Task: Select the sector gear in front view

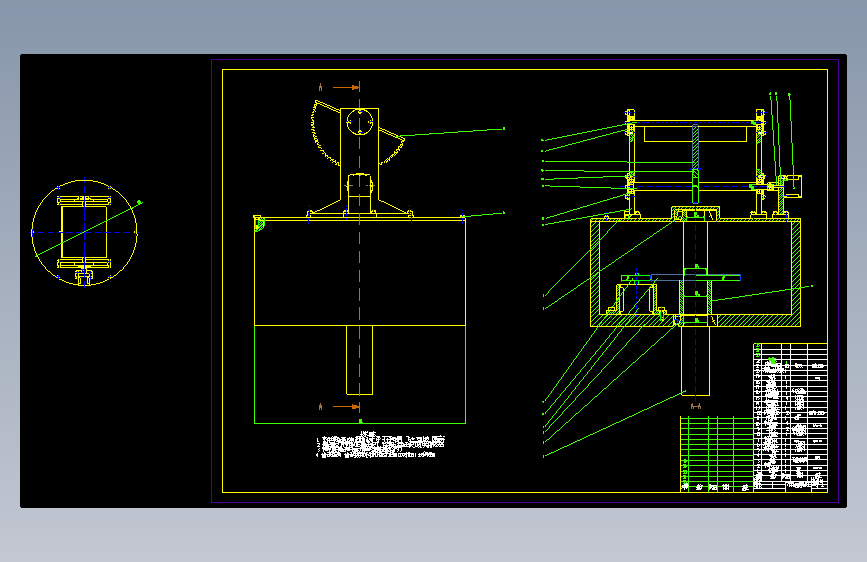Action: (x=357, y=134)
